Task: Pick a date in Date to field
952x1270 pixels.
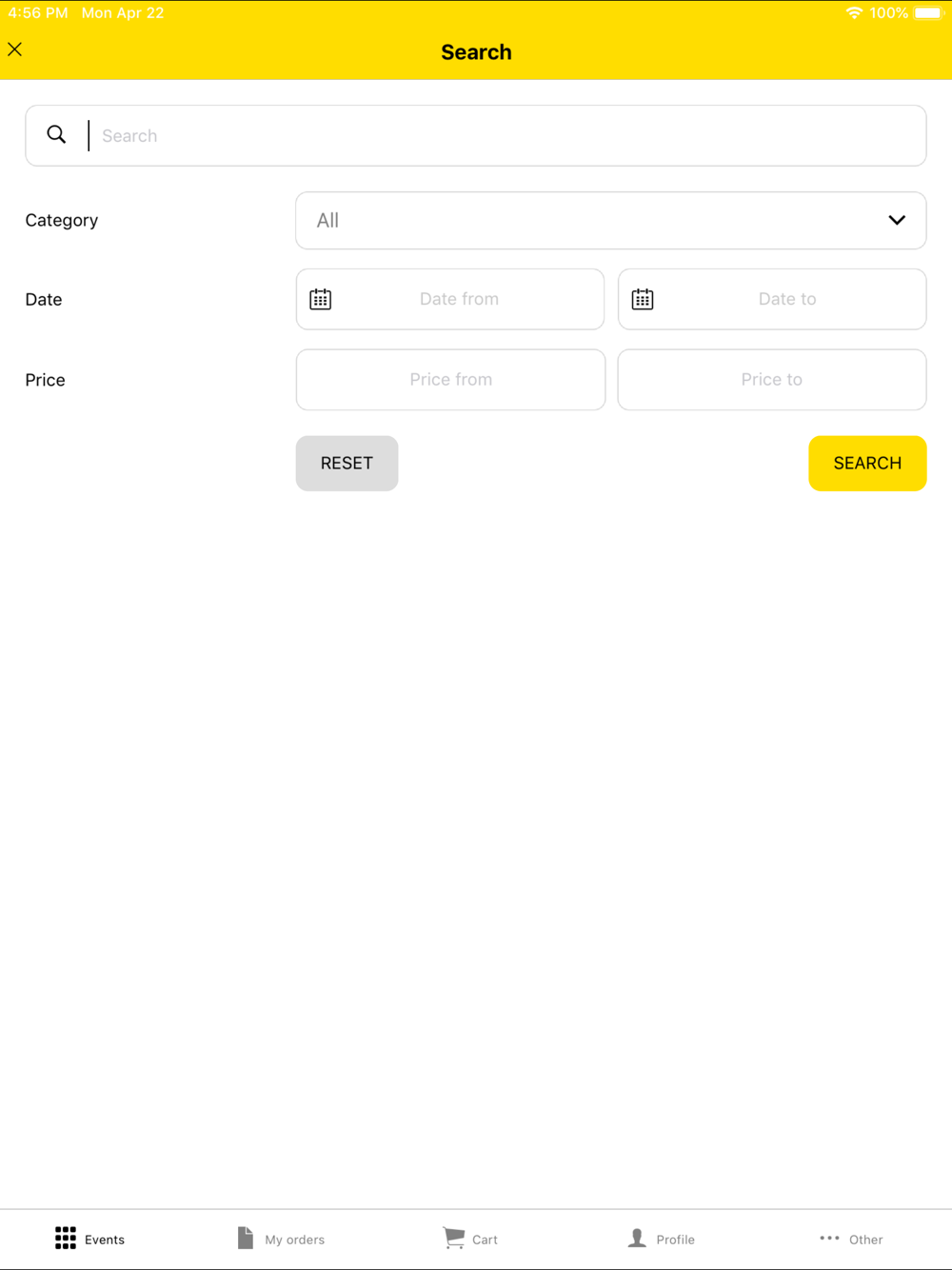Action: (772, 299)
